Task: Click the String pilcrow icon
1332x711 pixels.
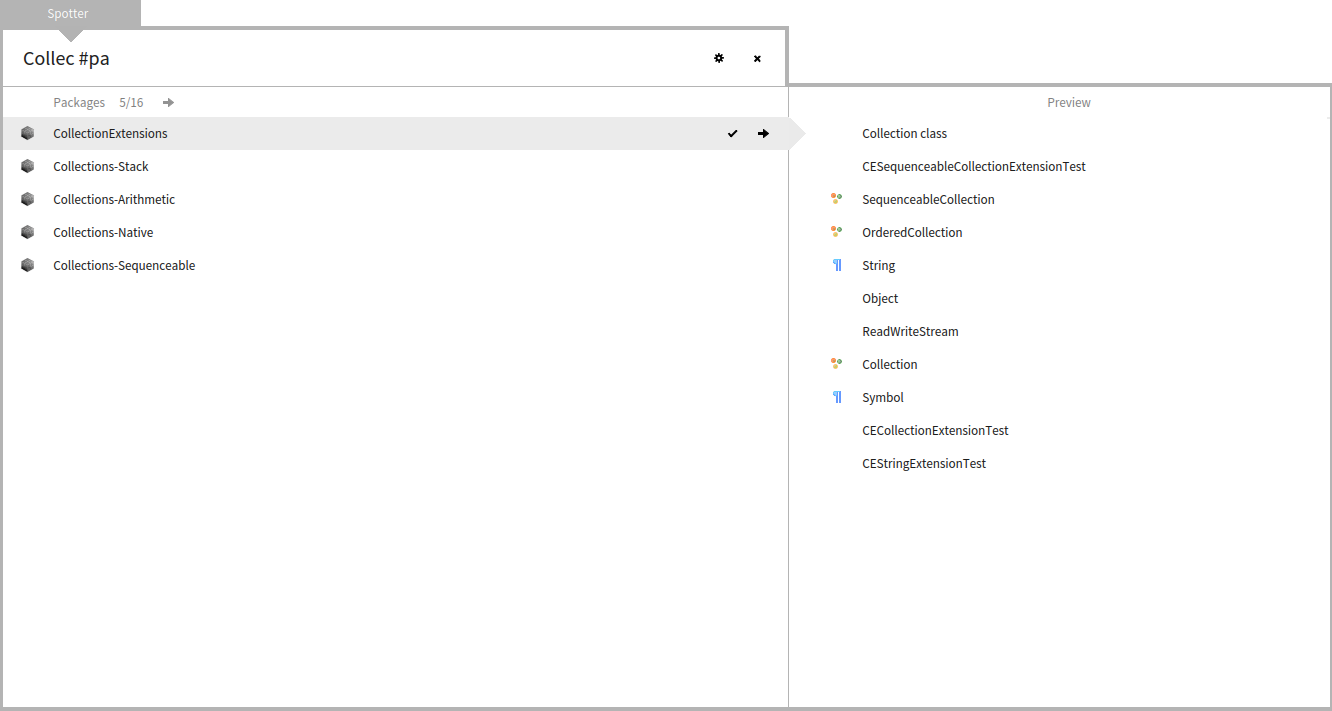Action: [x=837, y=265]
